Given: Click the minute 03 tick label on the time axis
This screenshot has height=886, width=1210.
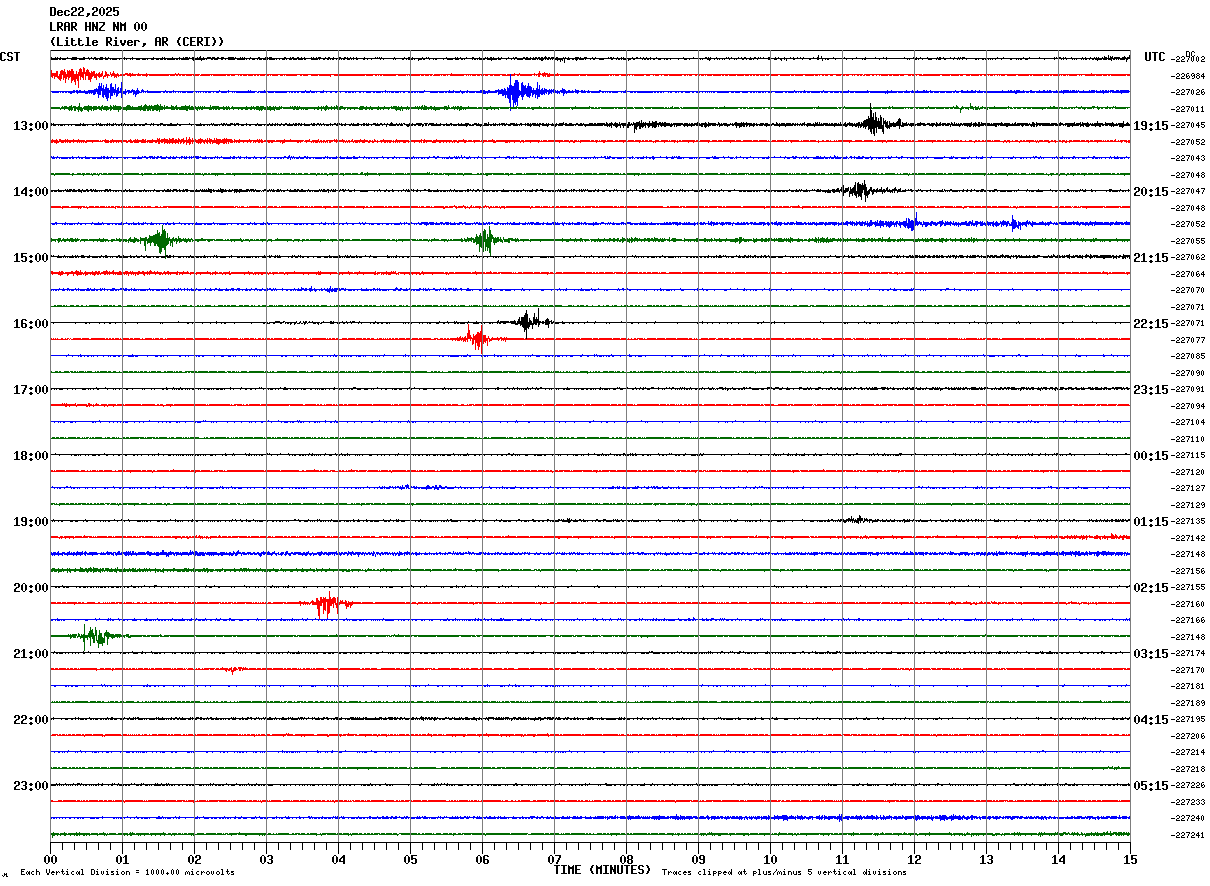Looking at the screenshot, I should (x=266, y=859).
